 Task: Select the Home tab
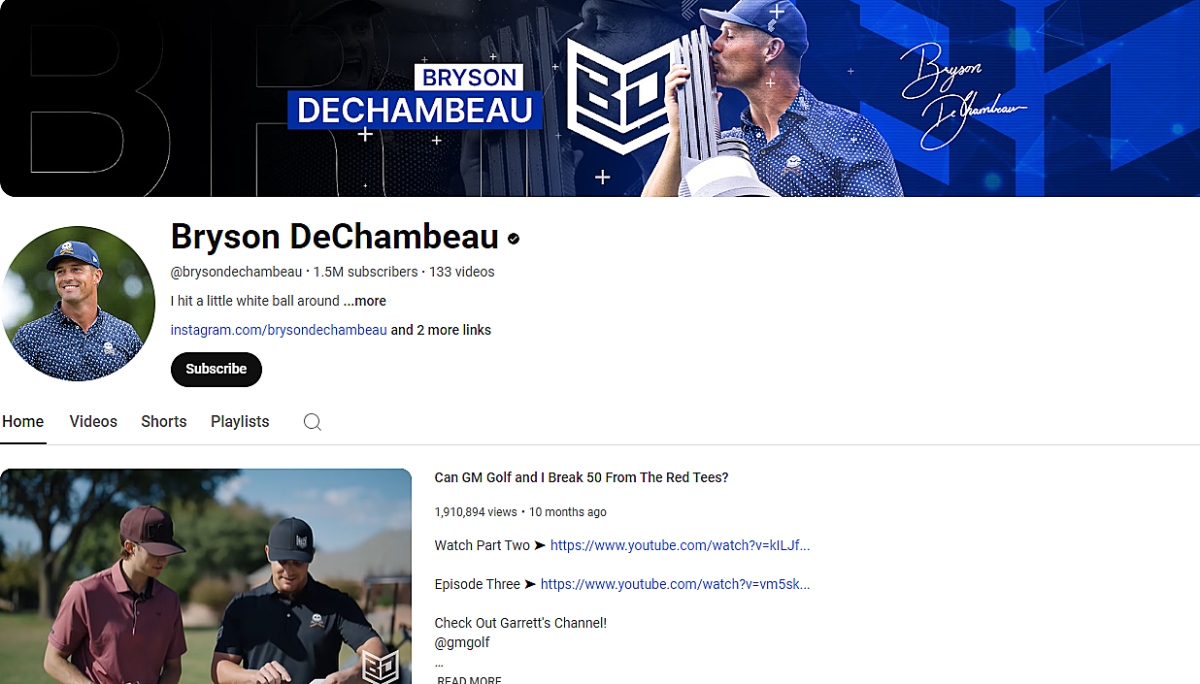click(23, 422)
